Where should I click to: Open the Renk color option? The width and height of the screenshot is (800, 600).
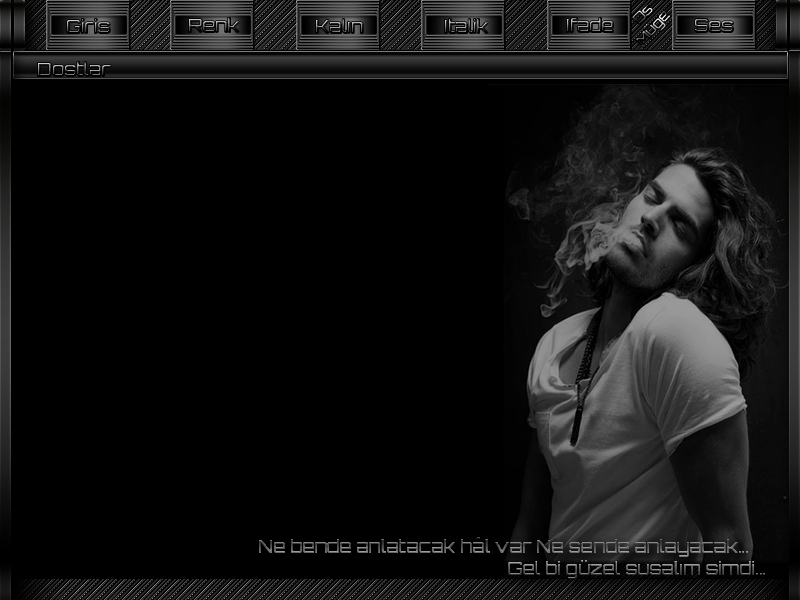tap(213, 26)
